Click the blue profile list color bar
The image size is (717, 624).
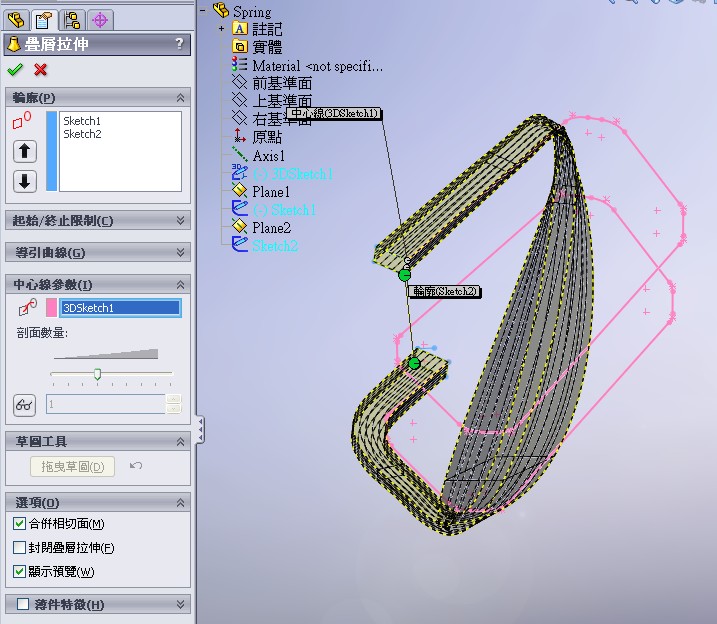tap(52, 151)
